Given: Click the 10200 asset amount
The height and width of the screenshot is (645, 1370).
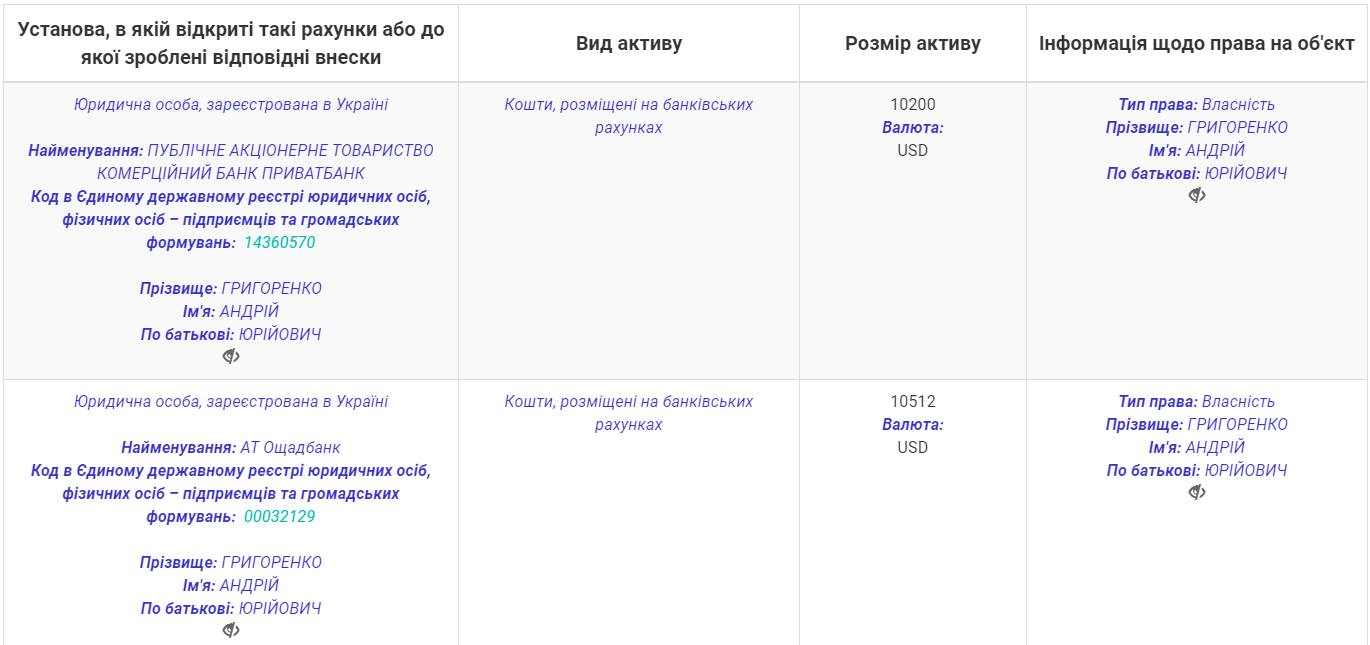Looking at the screenshot, I should pyautogui.click(x=913, y=104).
